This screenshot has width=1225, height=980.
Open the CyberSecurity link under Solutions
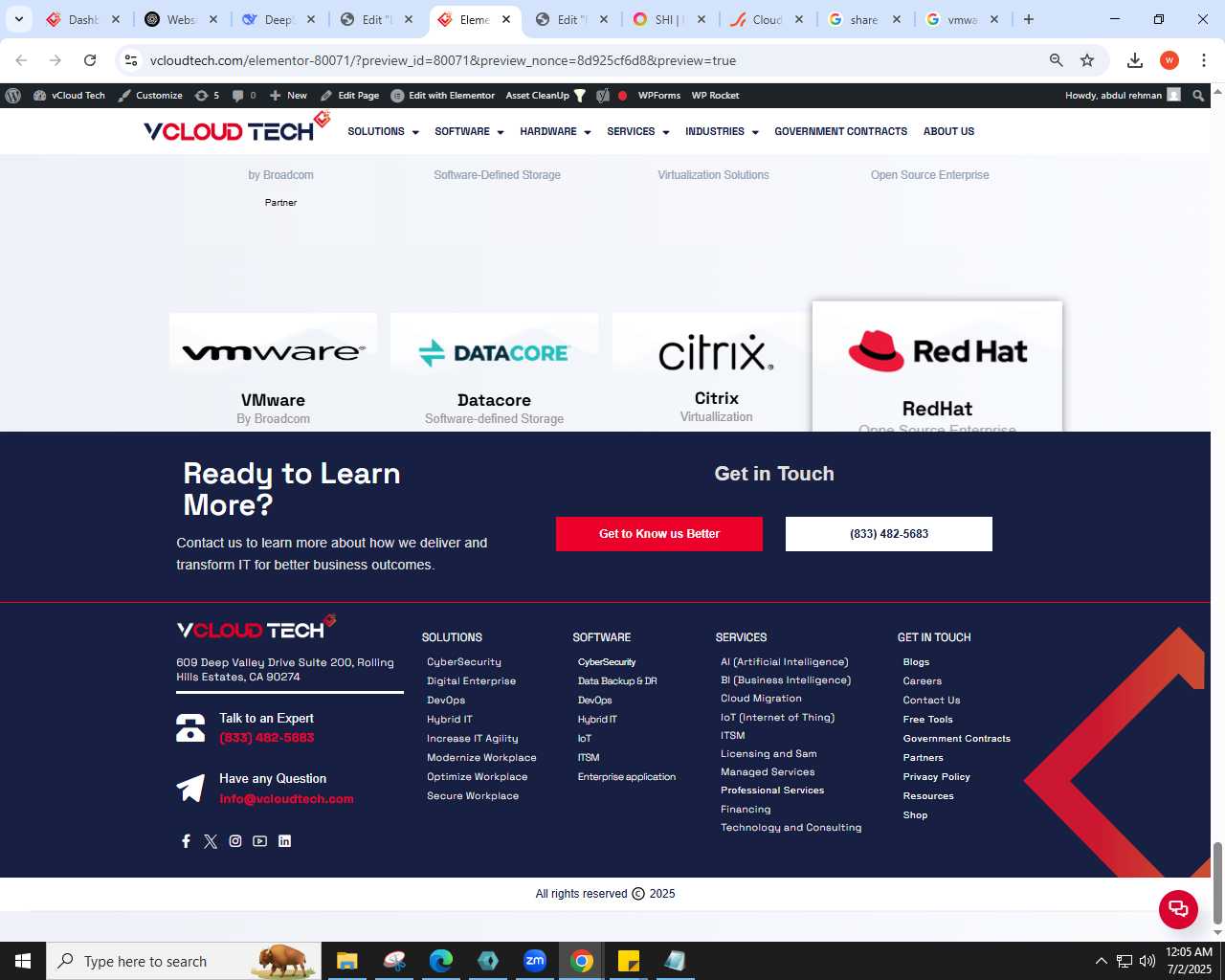pos(464,662)
